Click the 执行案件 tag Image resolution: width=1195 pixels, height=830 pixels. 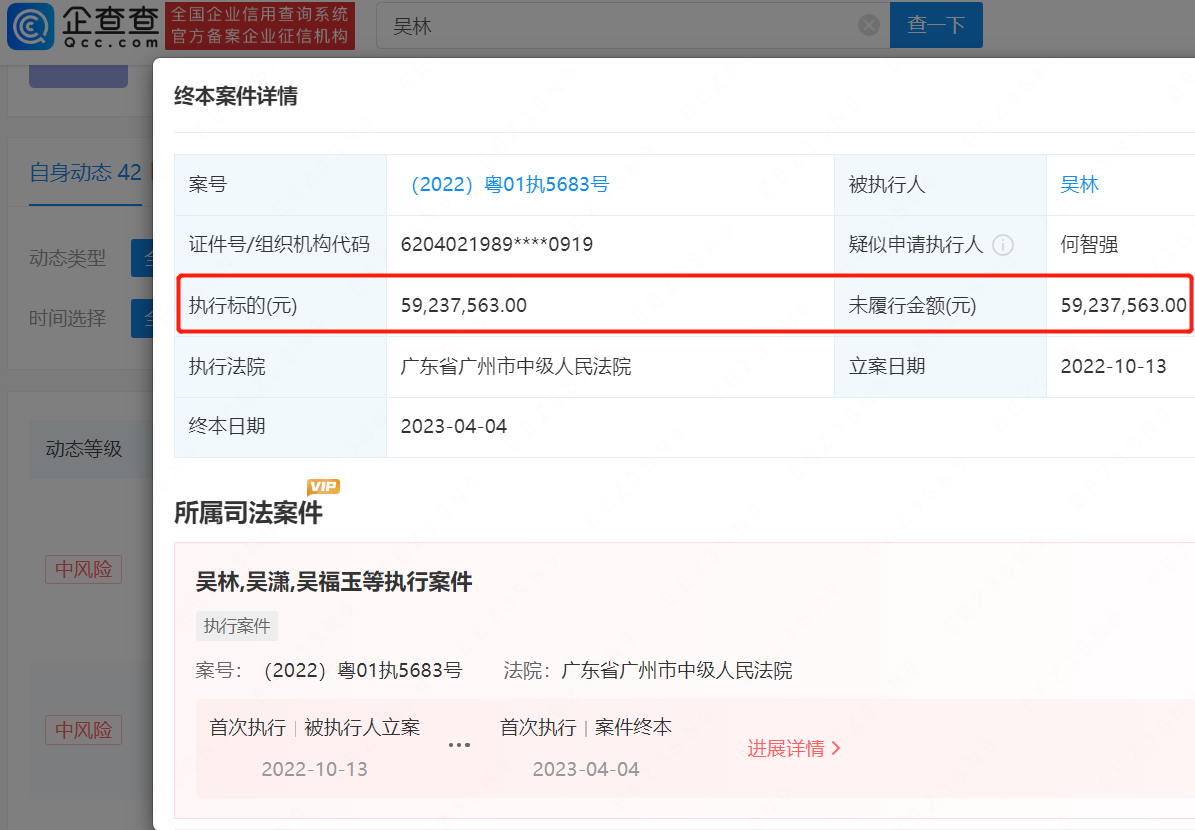(237, 626)
